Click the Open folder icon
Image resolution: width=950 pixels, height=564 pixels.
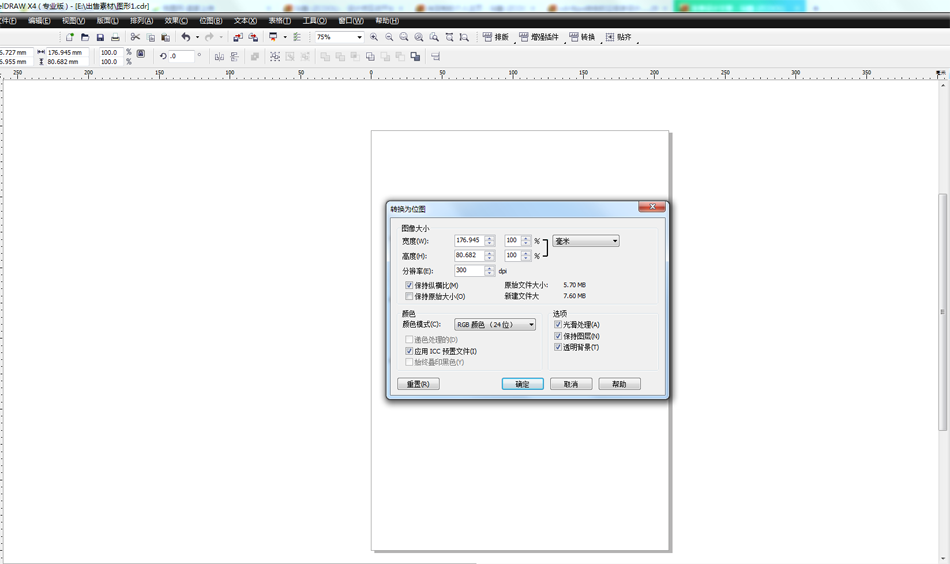coord(85,37)
